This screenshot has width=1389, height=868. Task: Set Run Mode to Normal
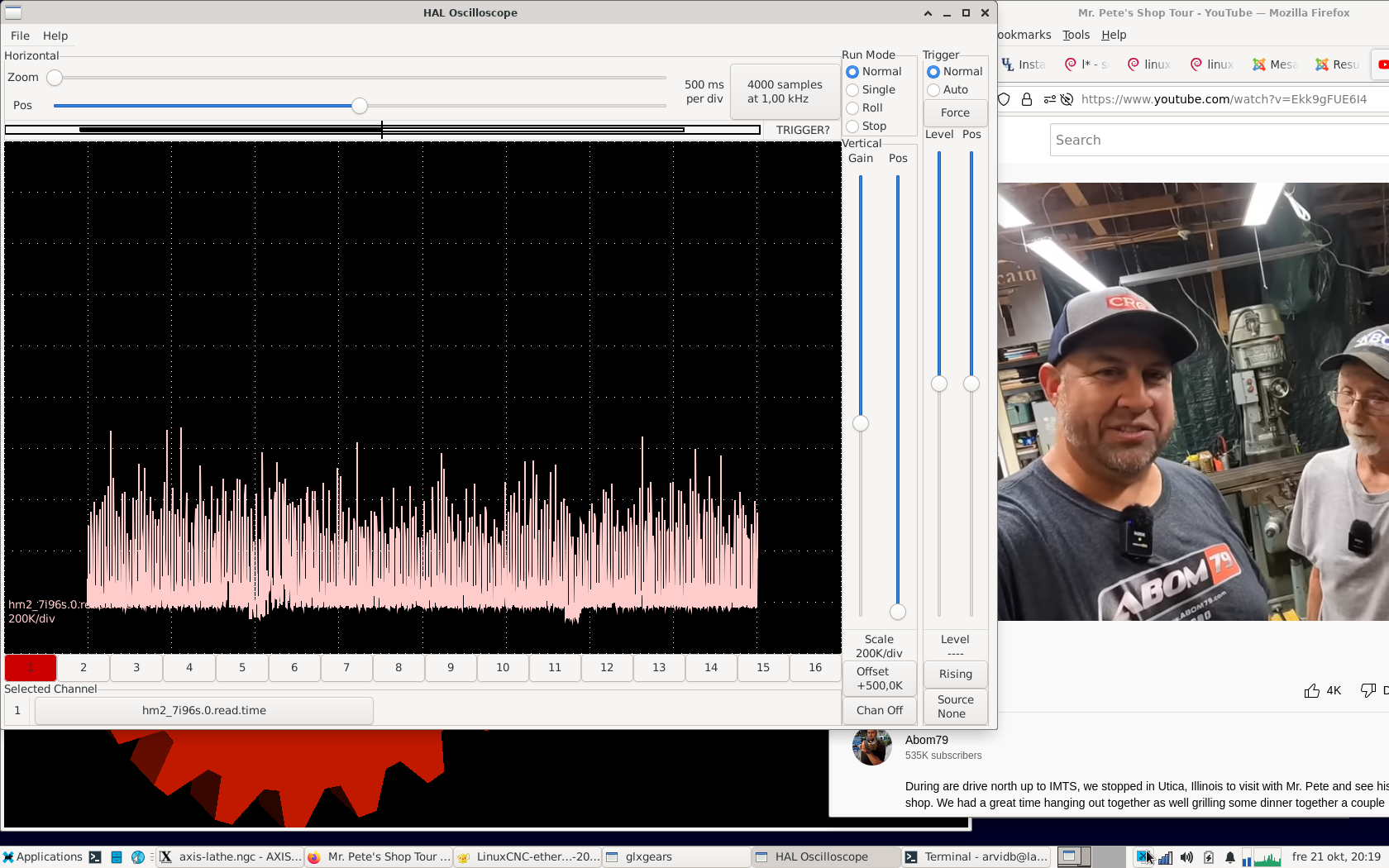(874, 71)
